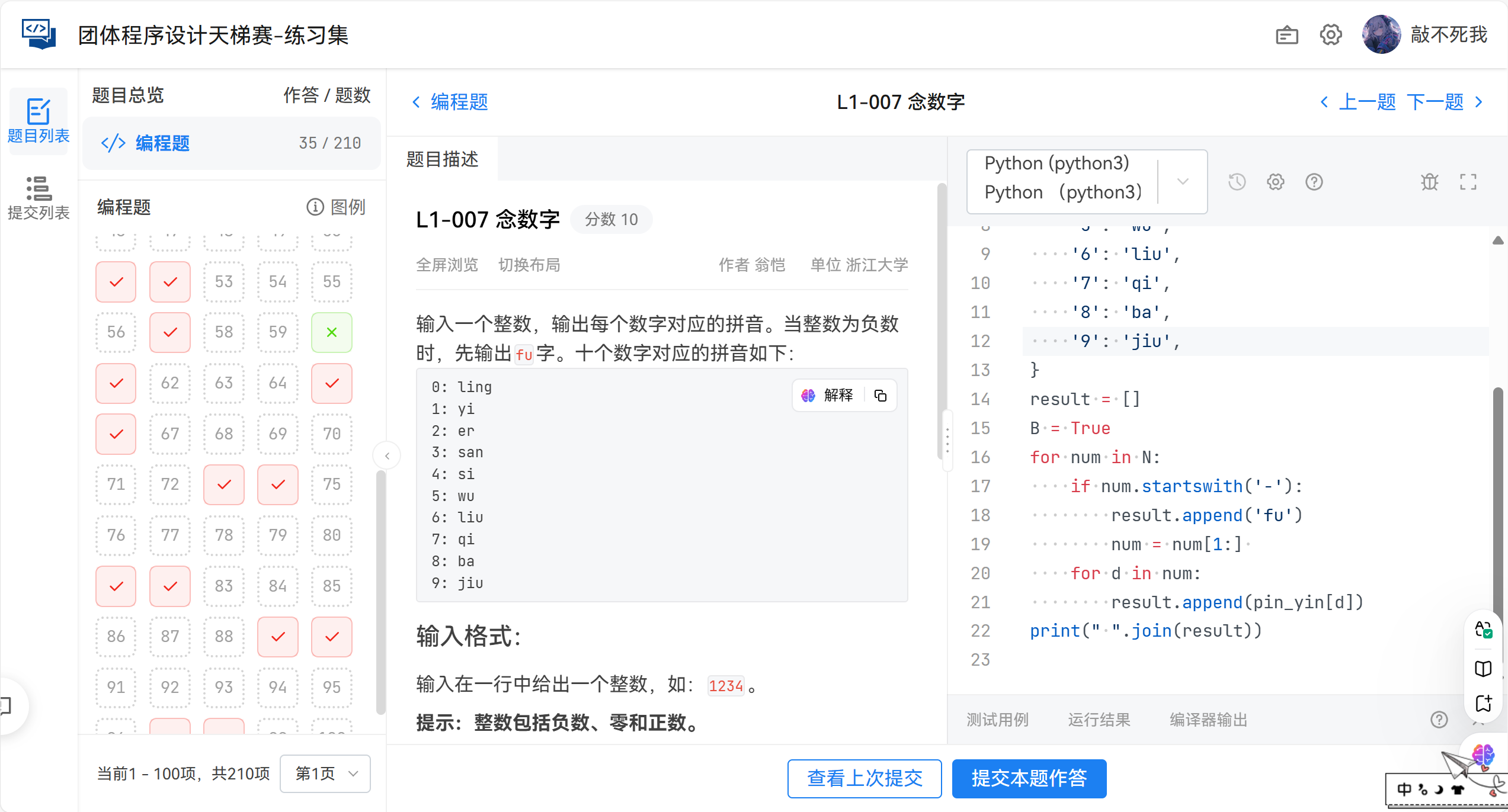Switch to 测试用例 tab
The image size is (1508, 812).
pyautogui.click(x=997, y=720)
